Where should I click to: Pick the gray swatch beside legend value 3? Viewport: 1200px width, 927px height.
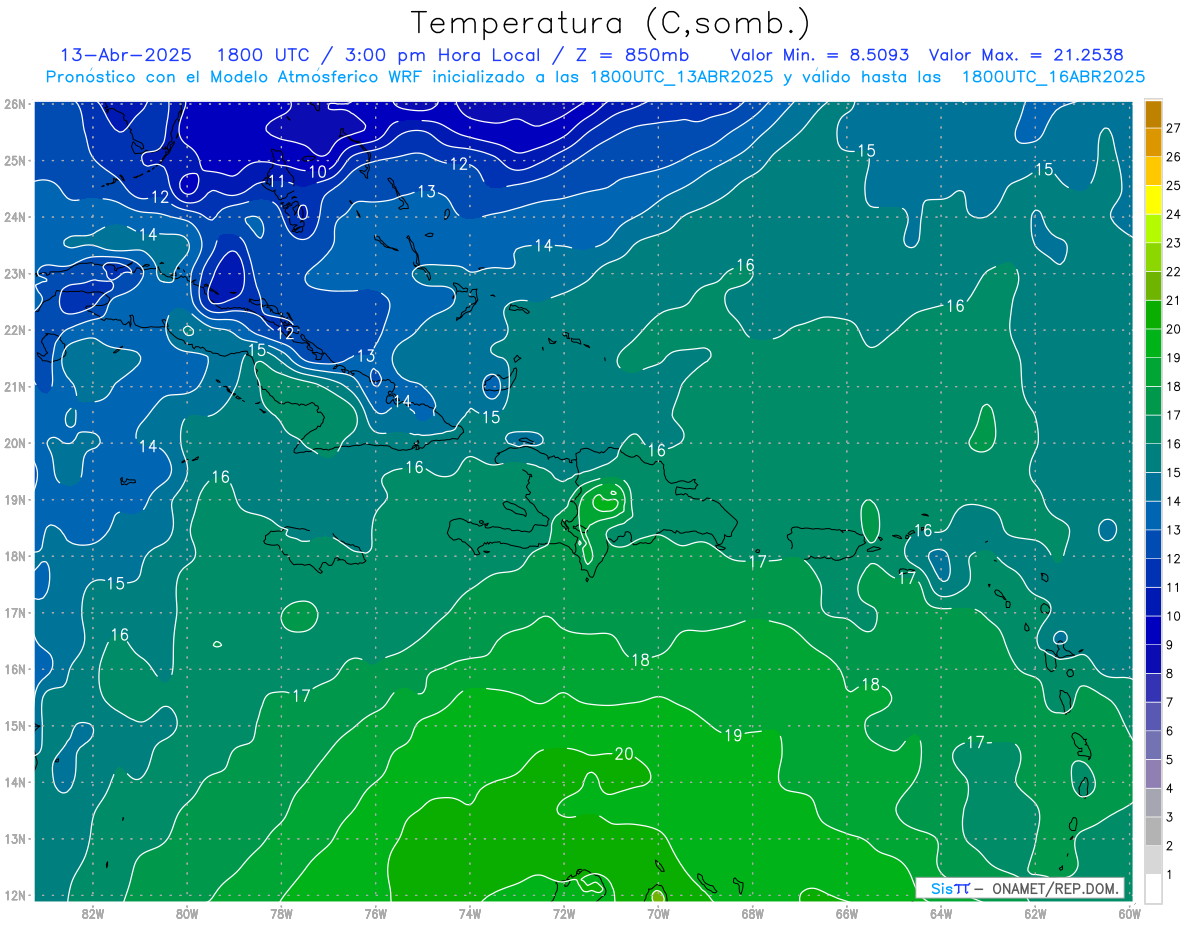coord(1153,802)
